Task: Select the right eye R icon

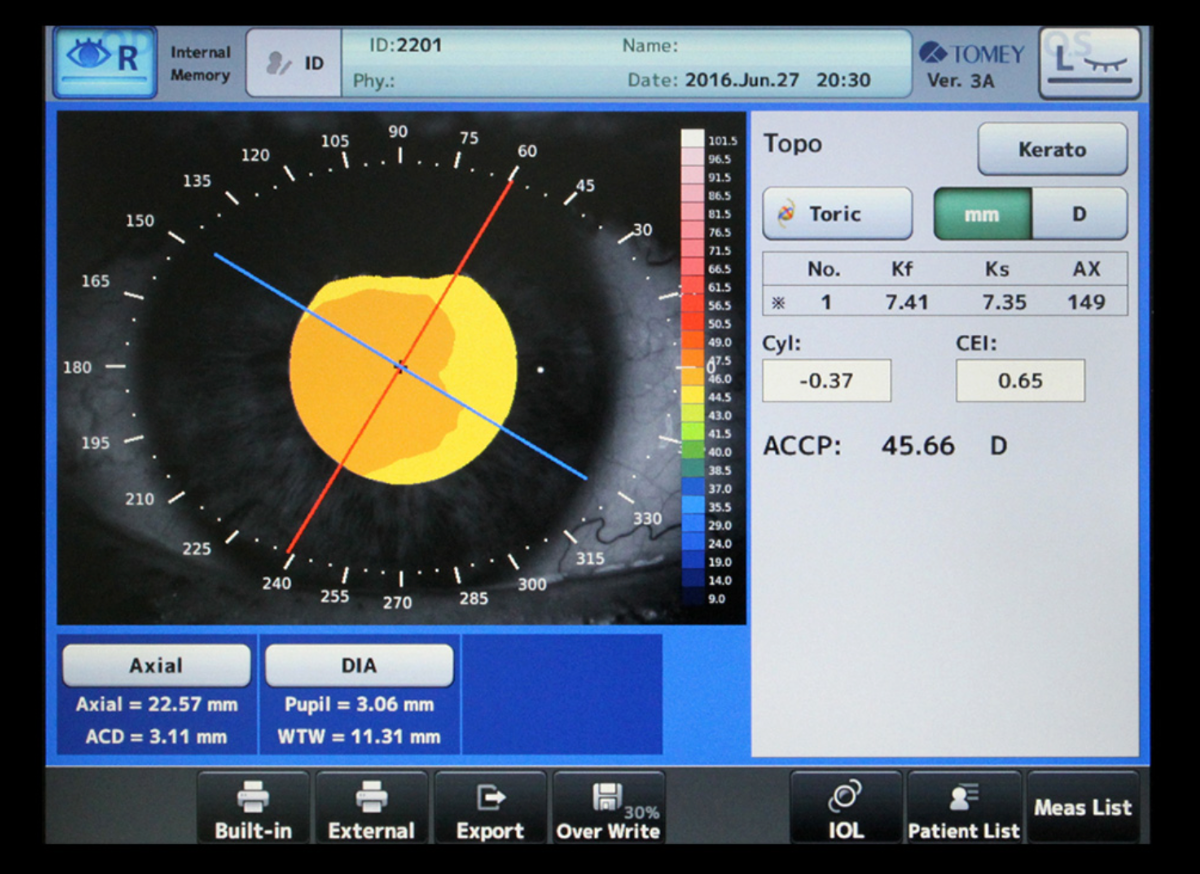Action: [x=104, y=62]
